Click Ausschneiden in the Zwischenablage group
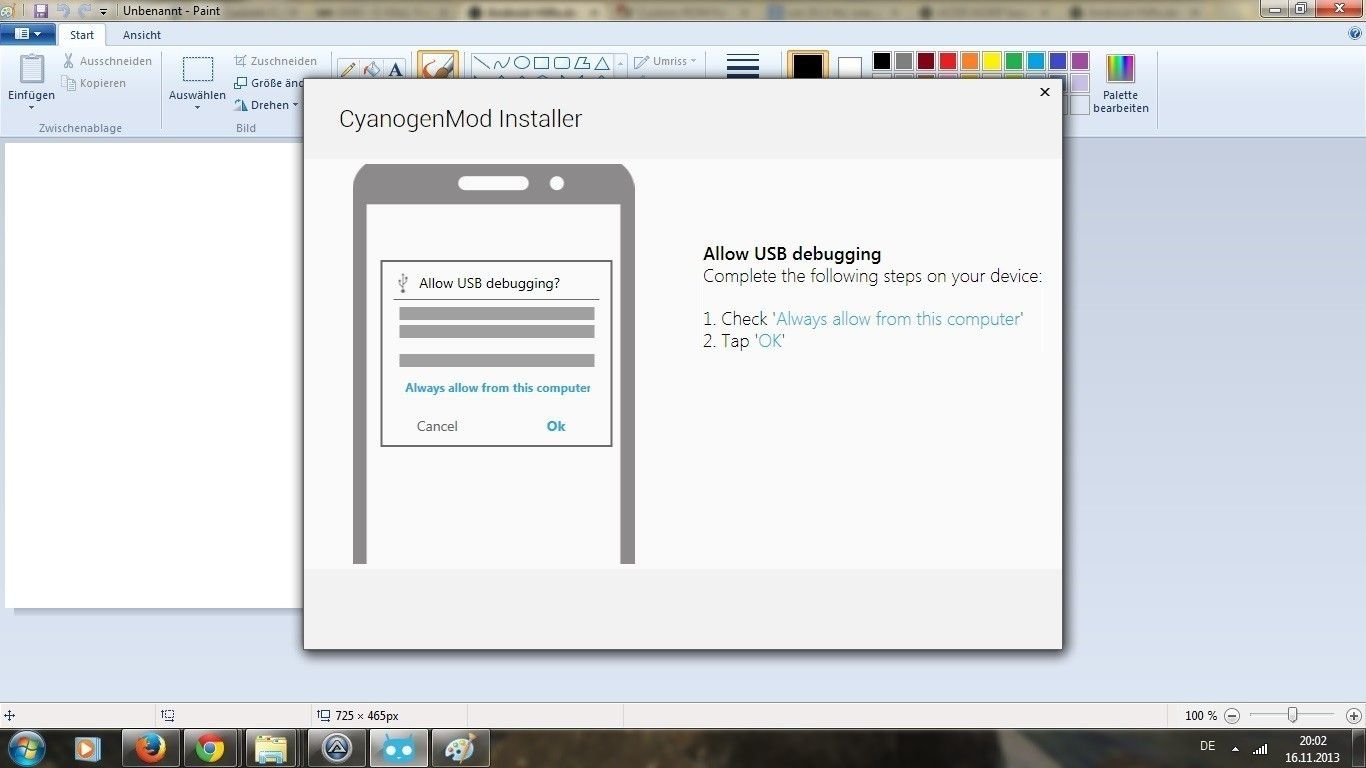This screenshot has width=1366, height=768. [108, 61]
